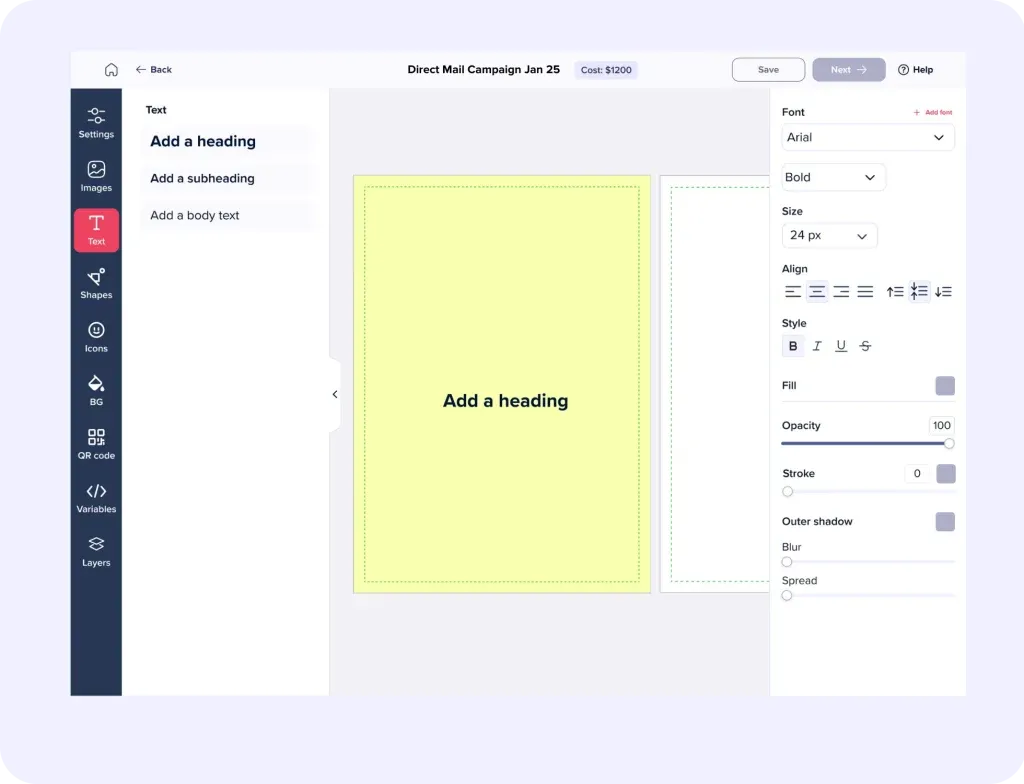Expand the Bold font weight dropdown
The height and width of the screenshot is (784, 1024).
click(833, 177)
